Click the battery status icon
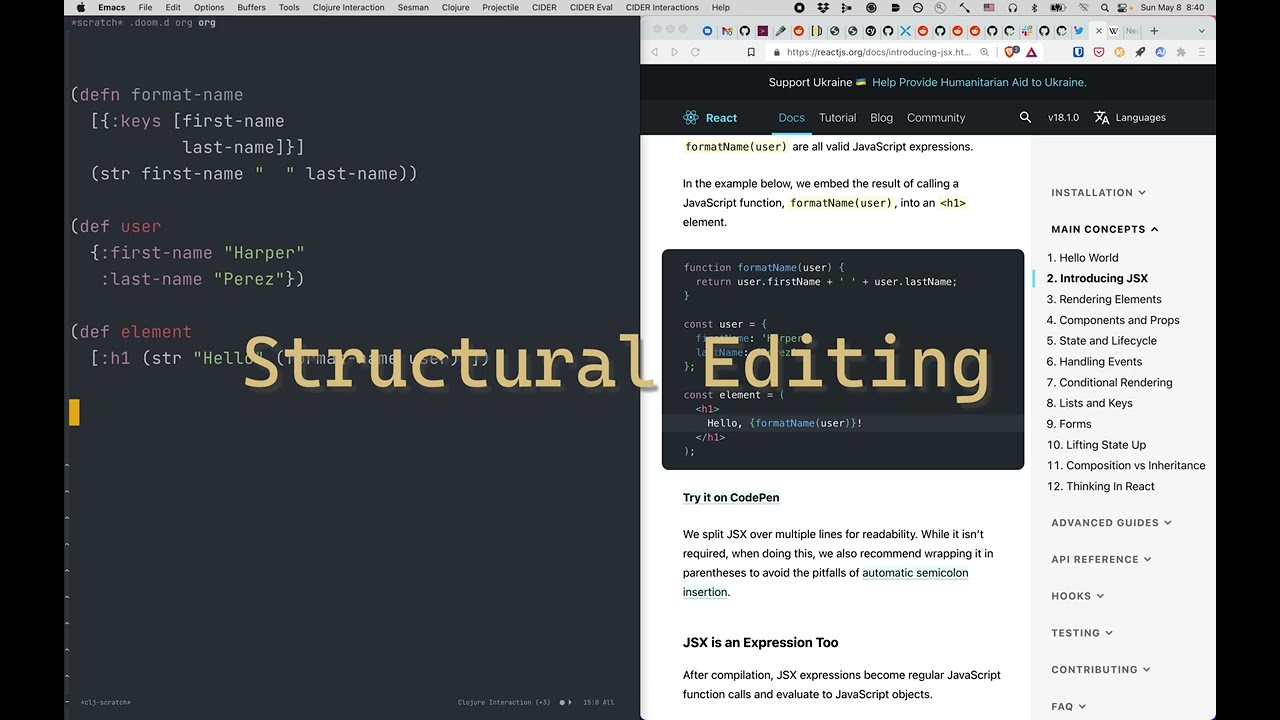The image size is (1280, 720). pyautogui.click(x=1058, y=7)
